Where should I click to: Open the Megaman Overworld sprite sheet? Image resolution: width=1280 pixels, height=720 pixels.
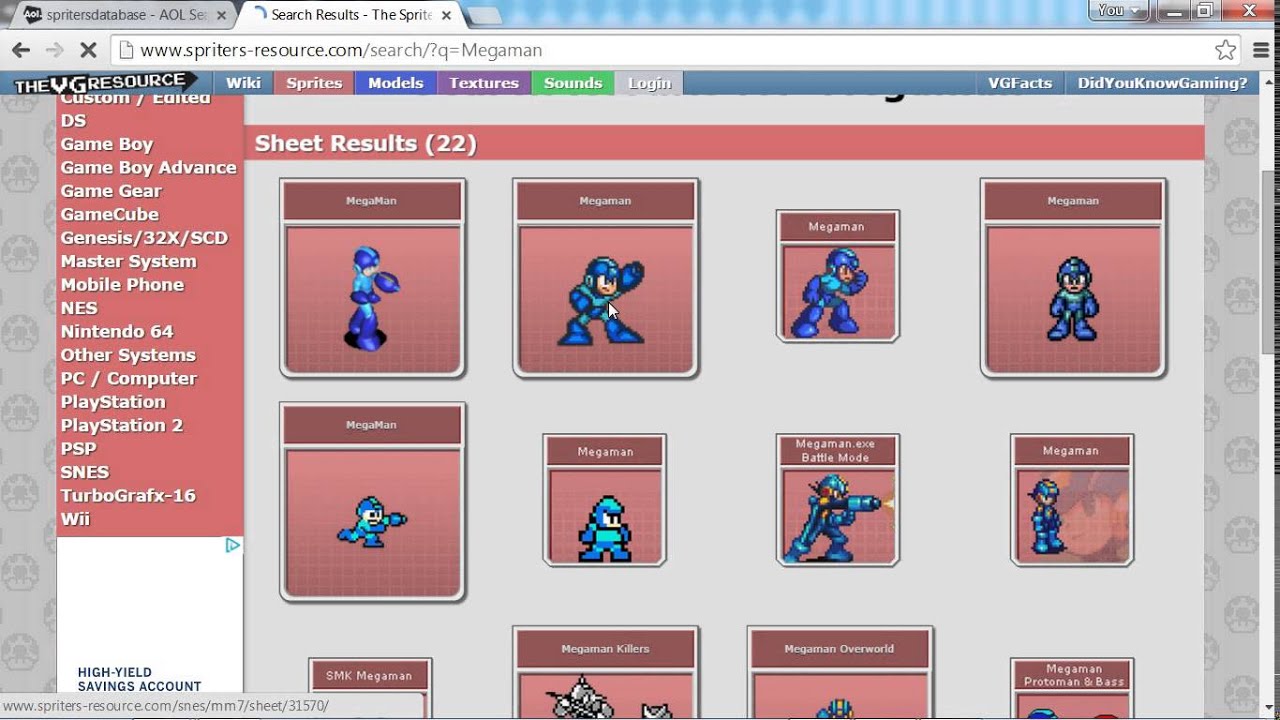tap(839, 673)
